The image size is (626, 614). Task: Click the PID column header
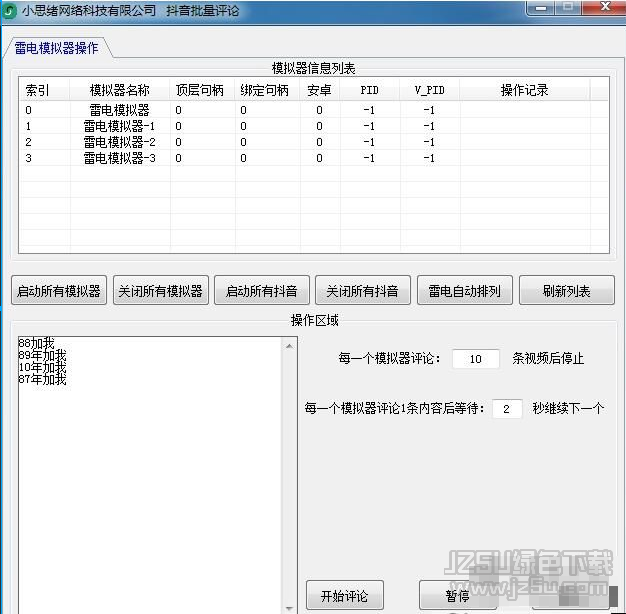(x=370, y=90)
